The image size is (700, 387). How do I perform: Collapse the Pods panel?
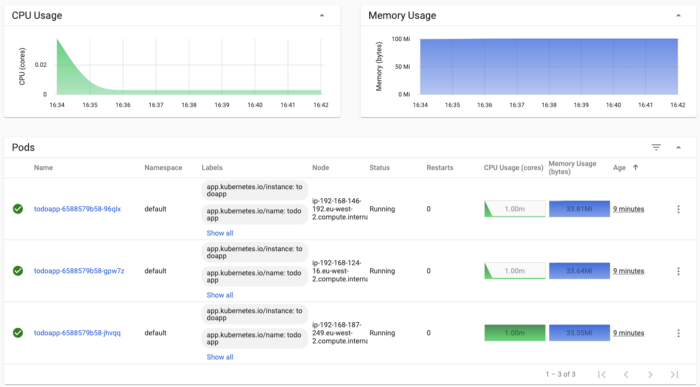coord(678,147)
